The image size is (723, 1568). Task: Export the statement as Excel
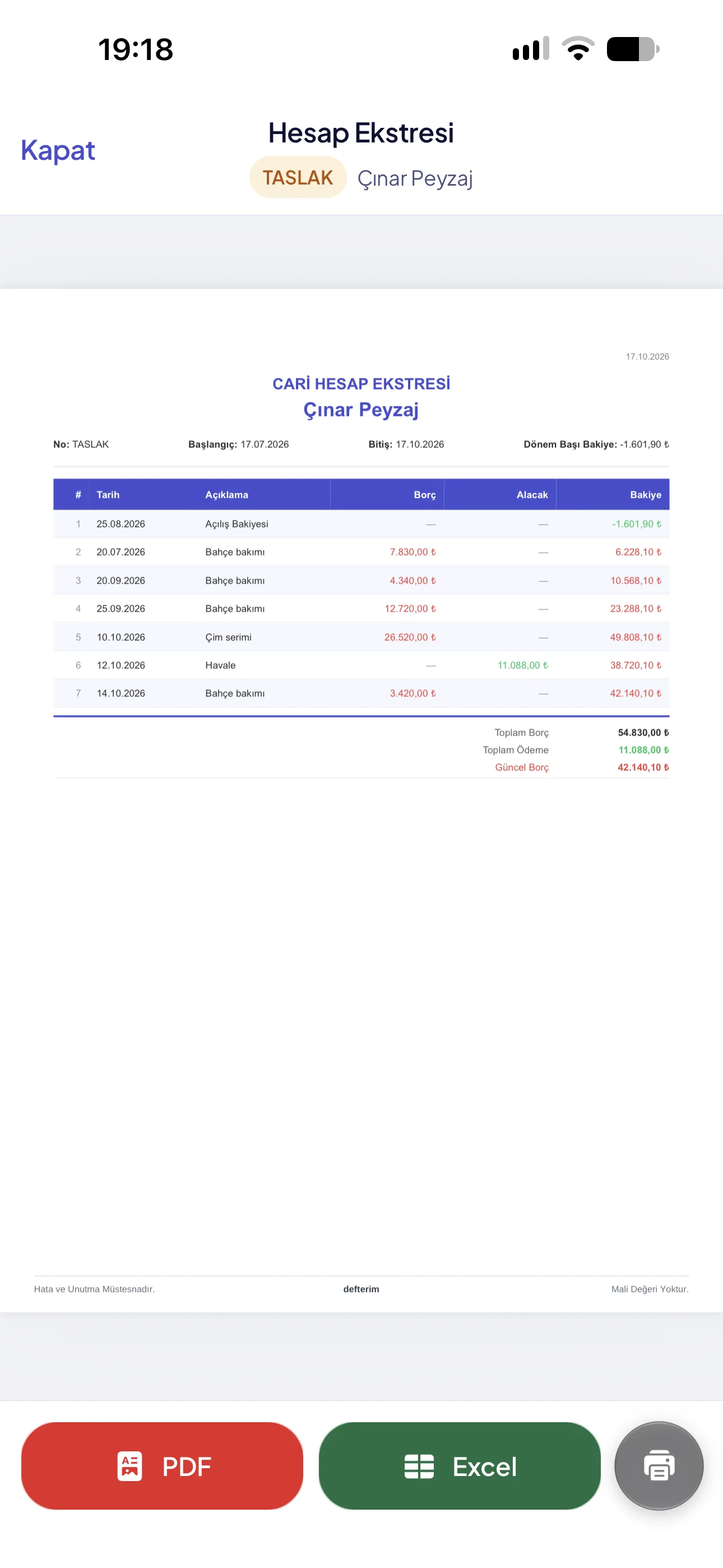point(460,1466)
